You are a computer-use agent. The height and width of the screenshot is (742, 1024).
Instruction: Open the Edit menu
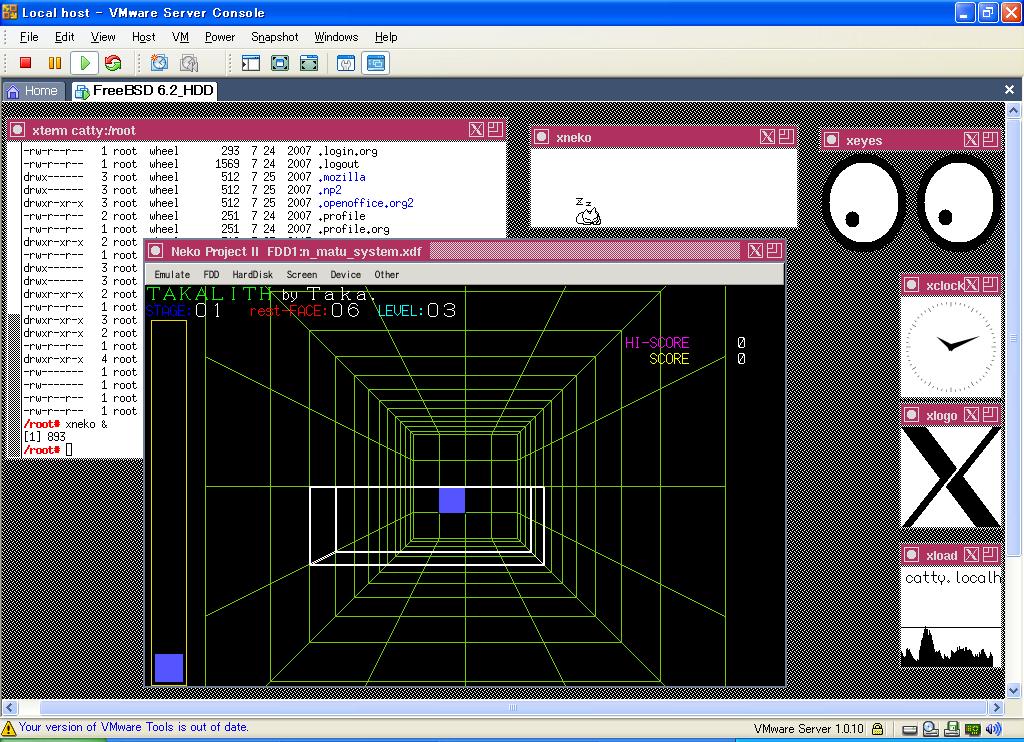[x=65, y=37]
